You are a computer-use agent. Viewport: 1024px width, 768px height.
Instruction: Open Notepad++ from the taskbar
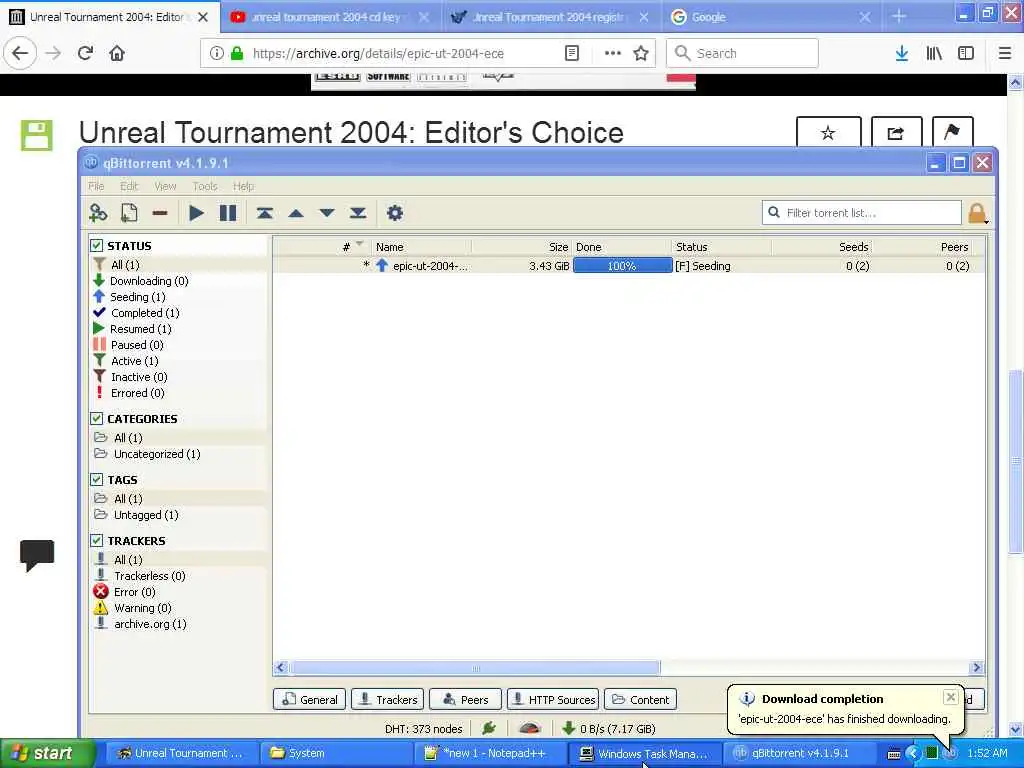tap(490, 753)
